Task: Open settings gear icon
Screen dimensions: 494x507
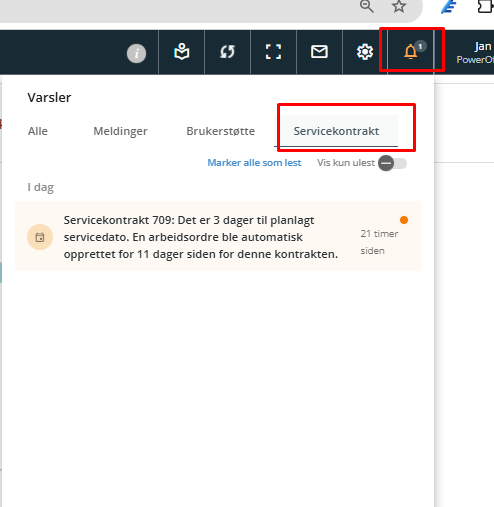Action: [x=365, y=52]
